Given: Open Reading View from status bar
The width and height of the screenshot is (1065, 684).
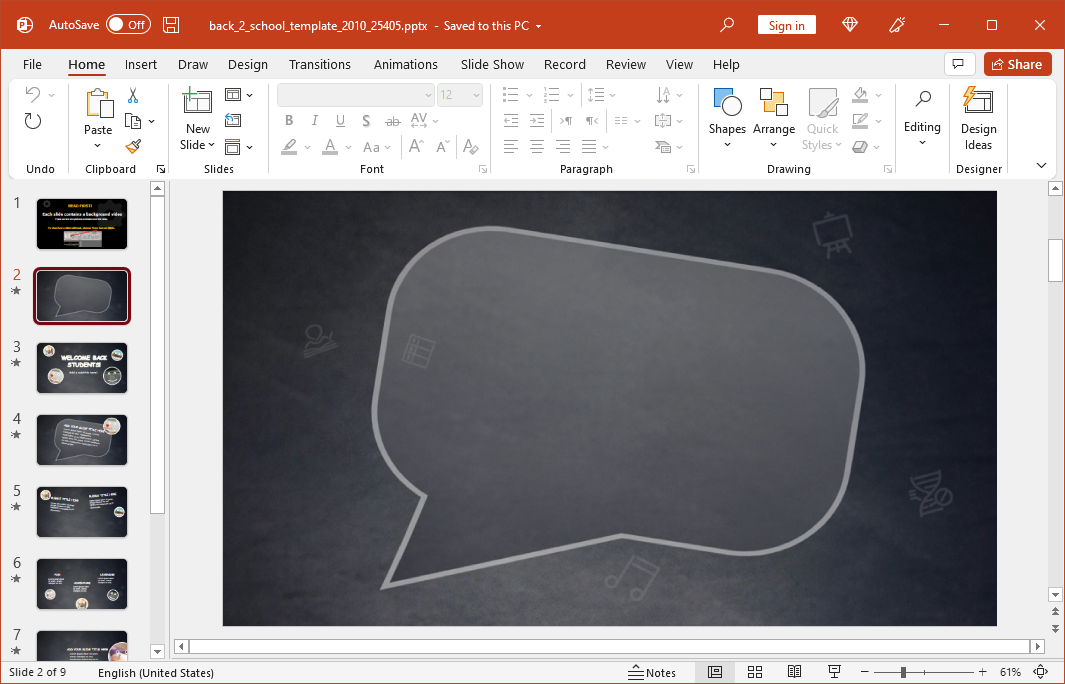Looking at the screenshot, I should 794,672.
